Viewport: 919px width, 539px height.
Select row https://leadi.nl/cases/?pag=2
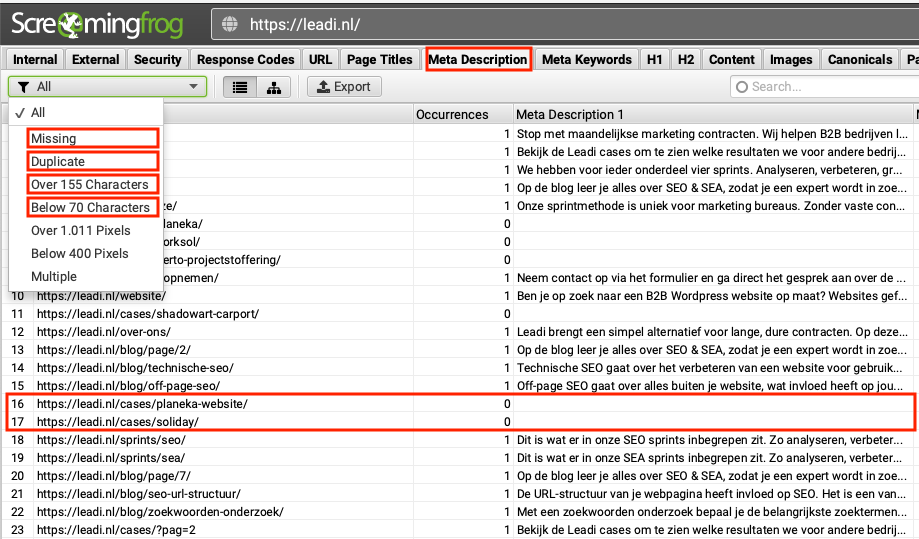[457, 530]
